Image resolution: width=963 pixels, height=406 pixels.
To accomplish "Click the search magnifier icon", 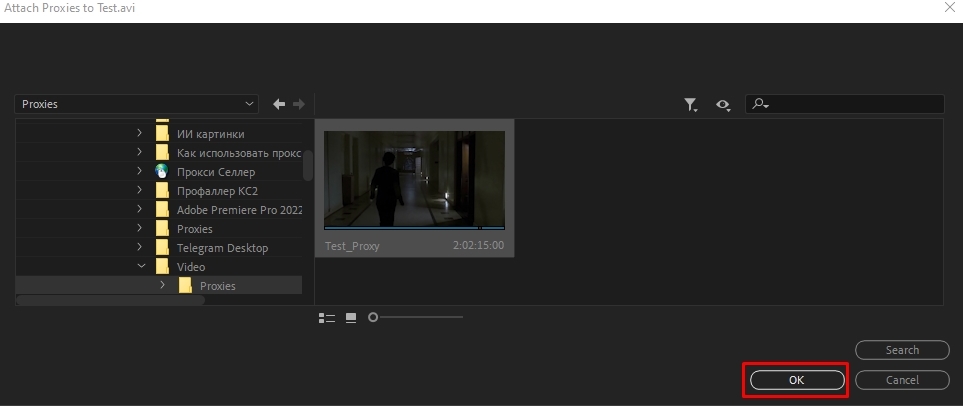I will [x=760, y=104].
